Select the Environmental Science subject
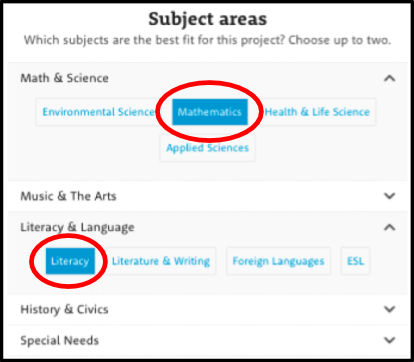The image size is (414, 362). pos(99,112)
